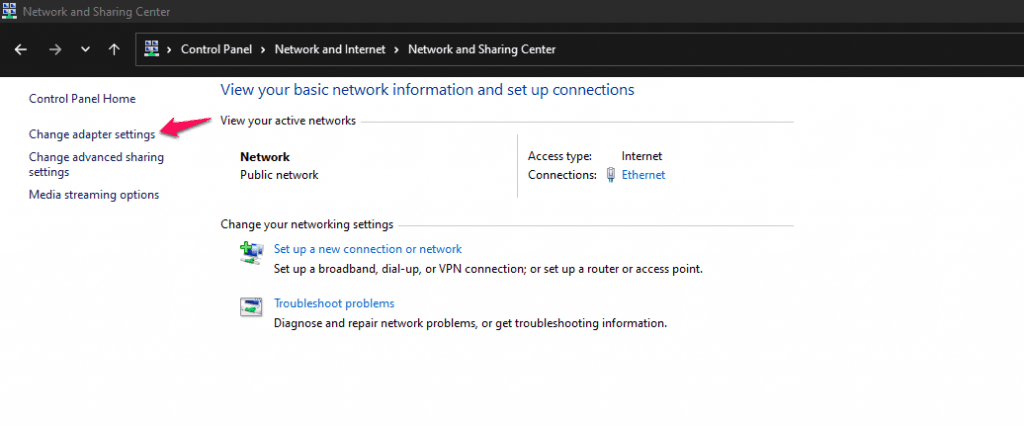Go to Control Panel Home

pos(82,99)
